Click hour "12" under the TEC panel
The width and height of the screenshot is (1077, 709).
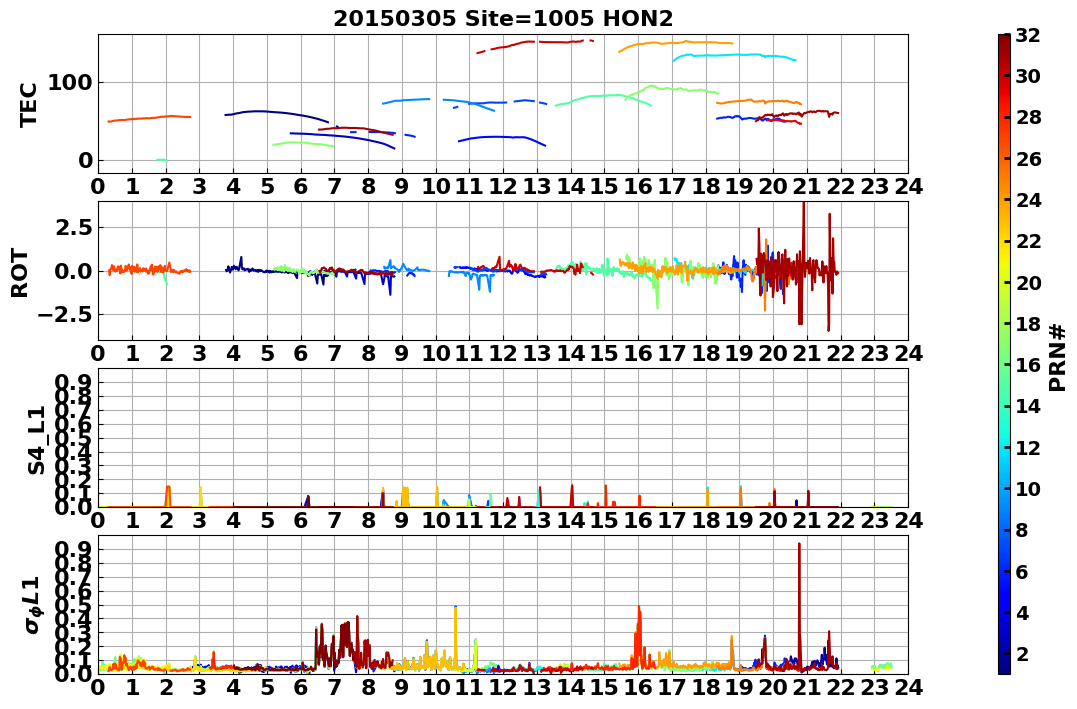(503, 186)
